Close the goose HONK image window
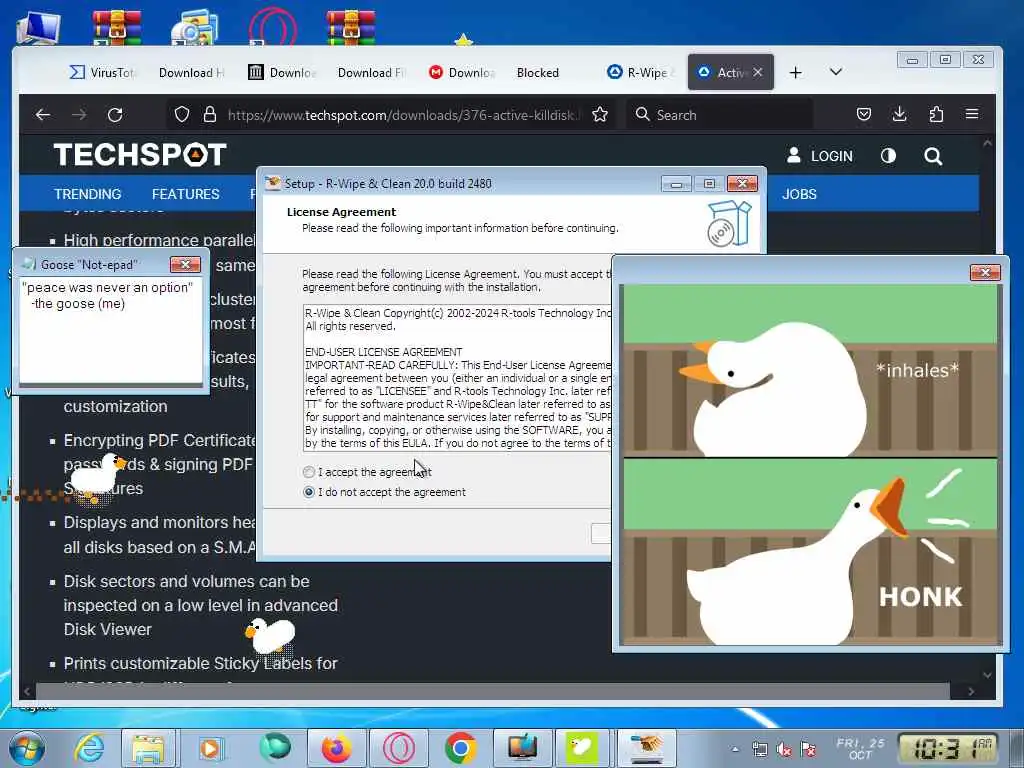Image resolution: width=1024 pixels, height=768 pixels. click(985, 272)
